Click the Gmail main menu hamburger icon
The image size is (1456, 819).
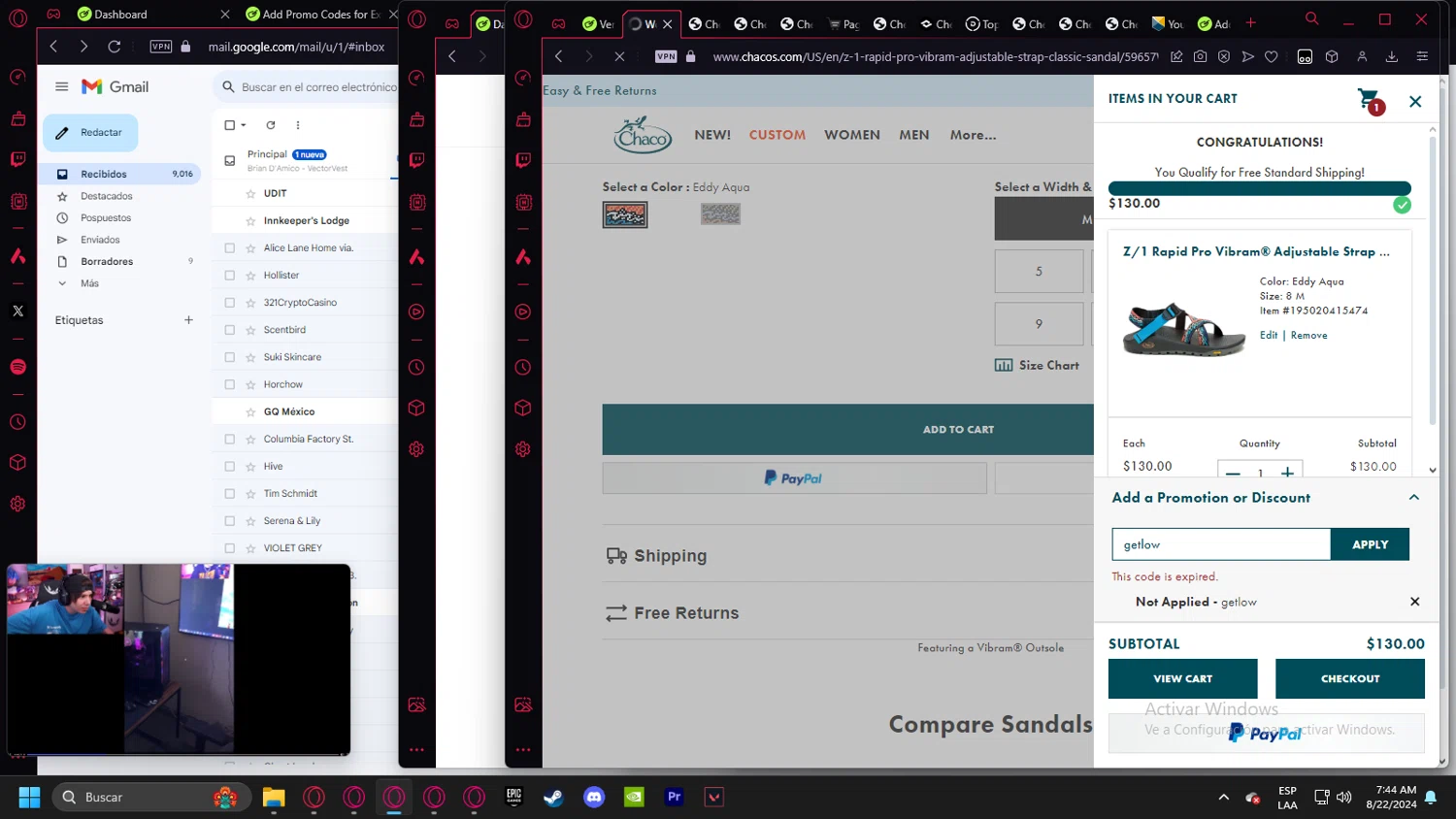click(x=62, y=86)
